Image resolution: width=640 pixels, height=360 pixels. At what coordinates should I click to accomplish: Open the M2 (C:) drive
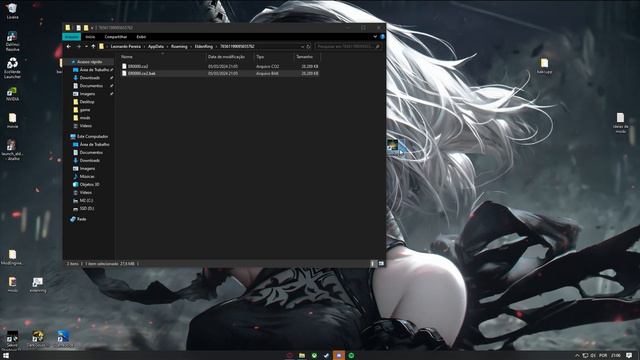click(86, 200)
